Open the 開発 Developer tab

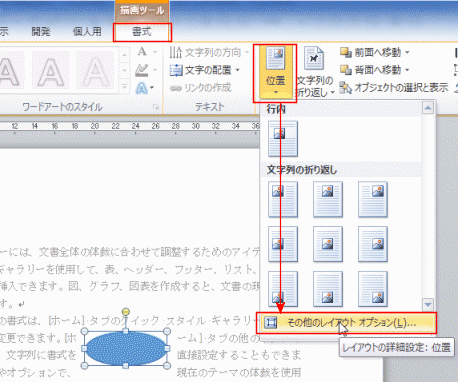41,32
